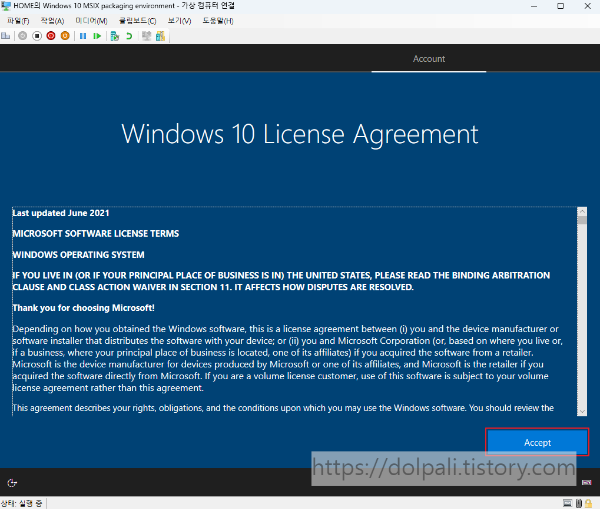This screenshot has height=509, width=600.
Task: Pause the virtual machine with the blue bars icon
Action: pyautogui.click(x=83, y=36)
